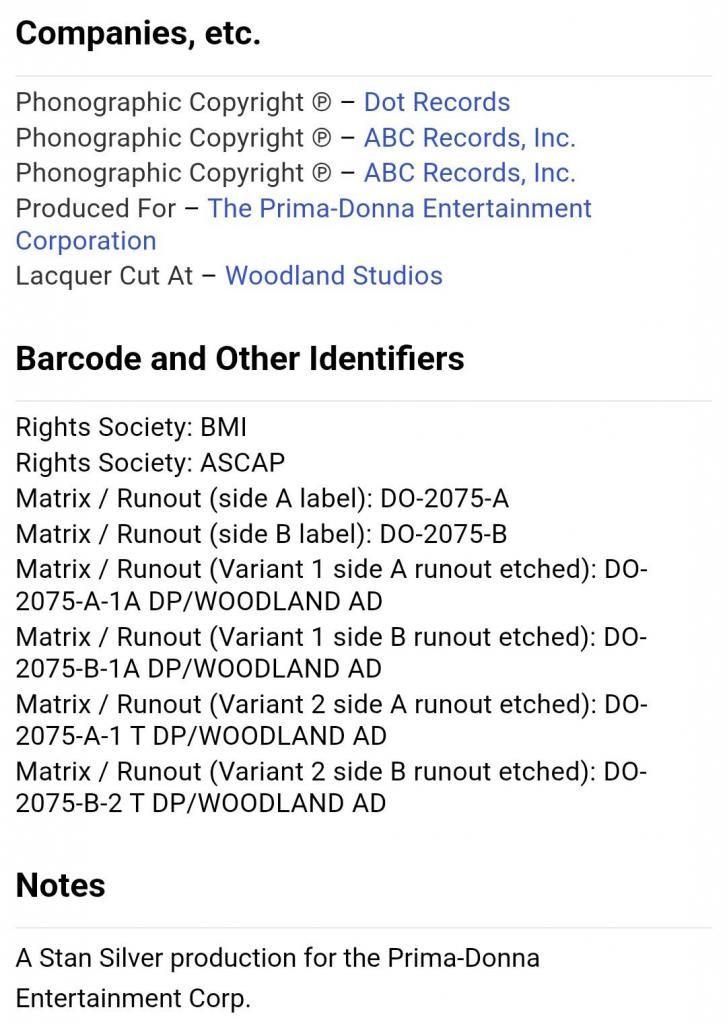The height and width of the screenshot is (1024, 727).
Task: Open the second ABC Records, Inc. link
Action: point(469,173)
